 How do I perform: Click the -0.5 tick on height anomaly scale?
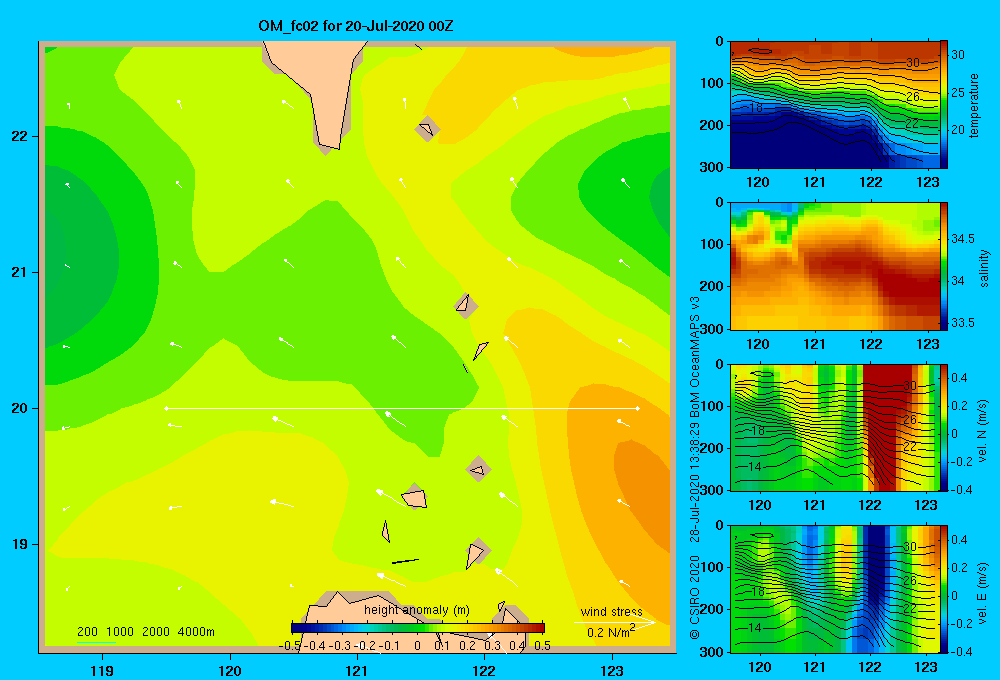pyautogui.click(x=290, y=646)
